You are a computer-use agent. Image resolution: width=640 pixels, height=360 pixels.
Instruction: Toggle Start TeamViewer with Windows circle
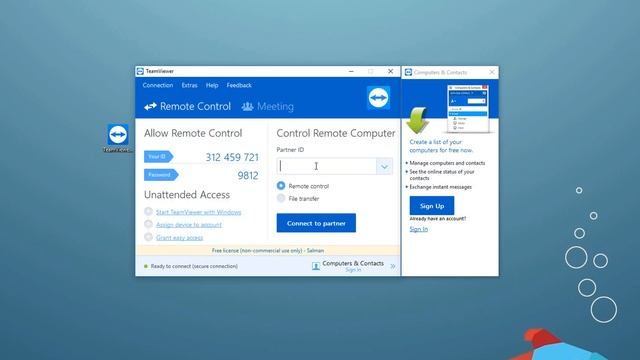point(148,211)
